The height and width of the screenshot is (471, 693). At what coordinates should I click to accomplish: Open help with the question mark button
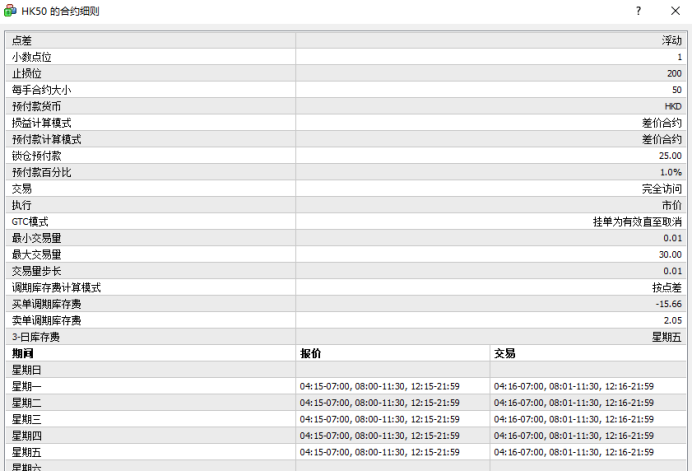coord(638,11)
